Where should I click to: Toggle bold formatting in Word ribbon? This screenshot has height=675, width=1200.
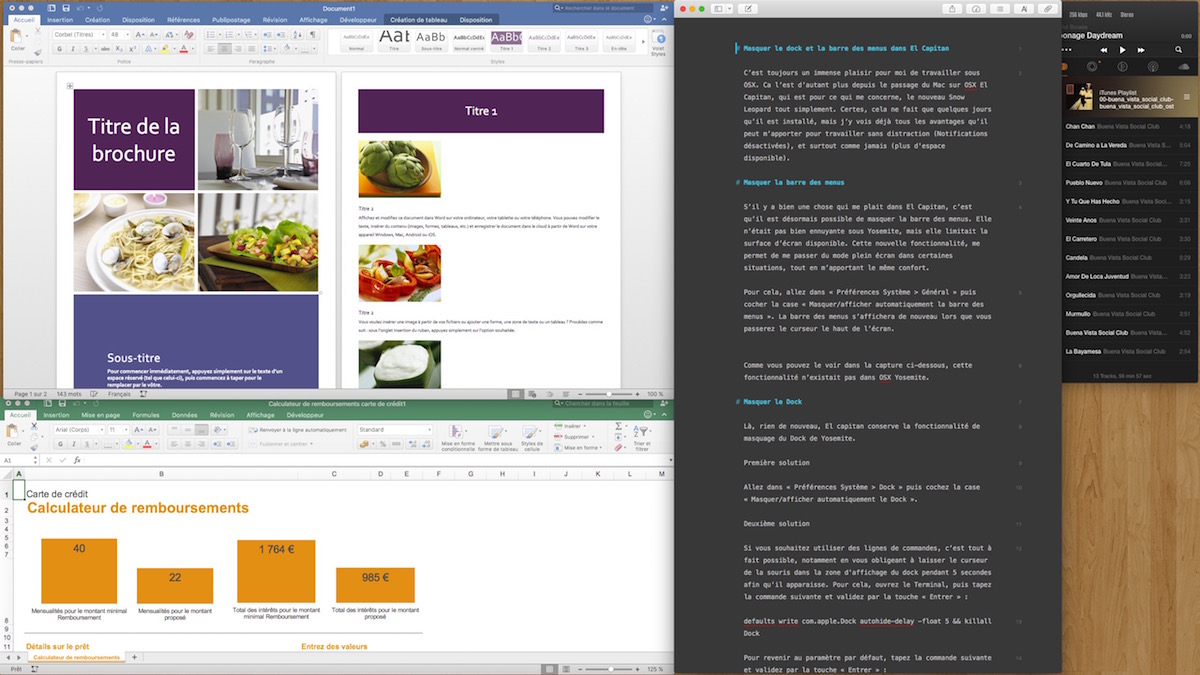tap(58, 48)
